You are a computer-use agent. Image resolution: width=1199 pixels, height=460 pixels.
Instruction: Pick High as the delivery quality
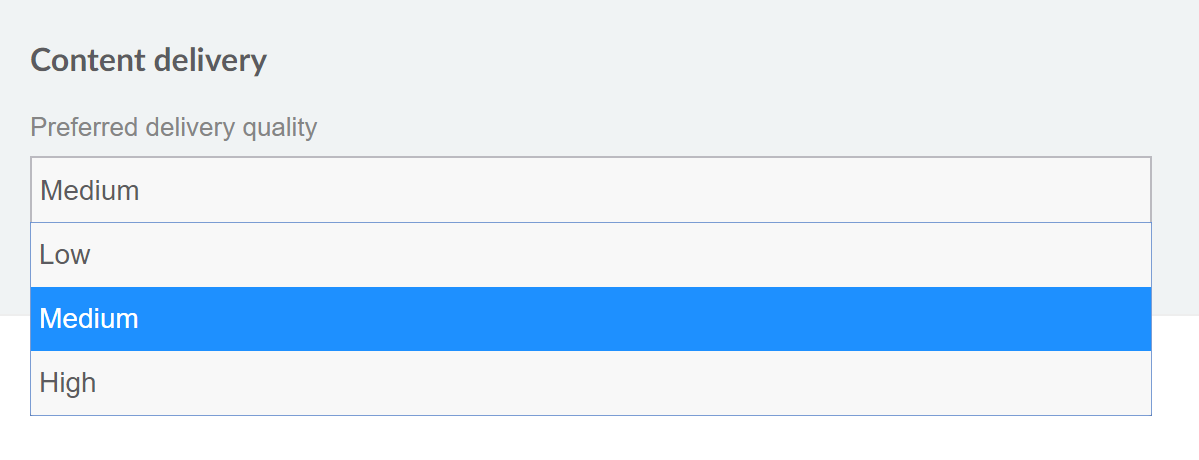point(590,382)
